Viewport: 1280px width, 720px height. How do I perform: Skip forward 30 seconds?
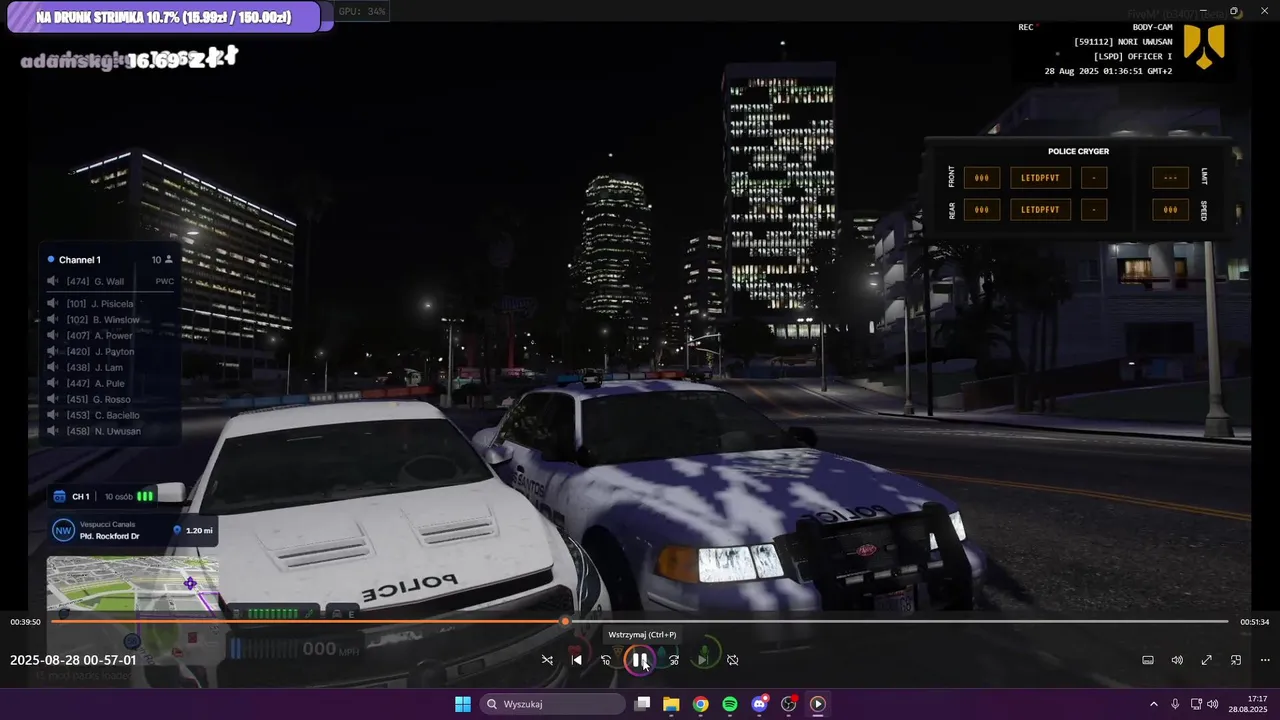(x=674, y=660)
